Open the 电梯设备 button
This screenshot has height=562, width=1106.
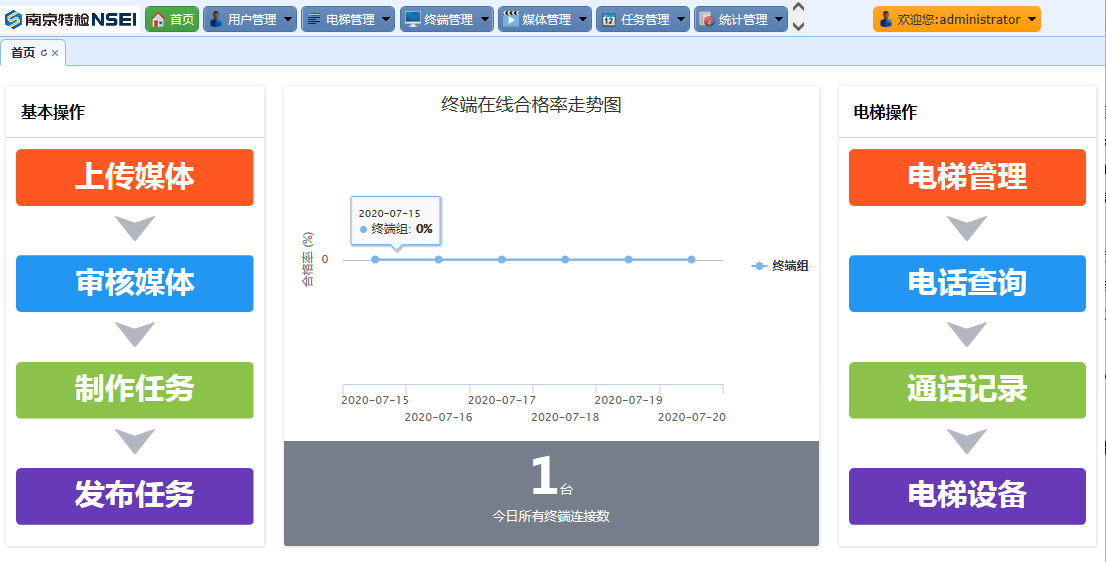pyautogui.click(x=967, y=496)
